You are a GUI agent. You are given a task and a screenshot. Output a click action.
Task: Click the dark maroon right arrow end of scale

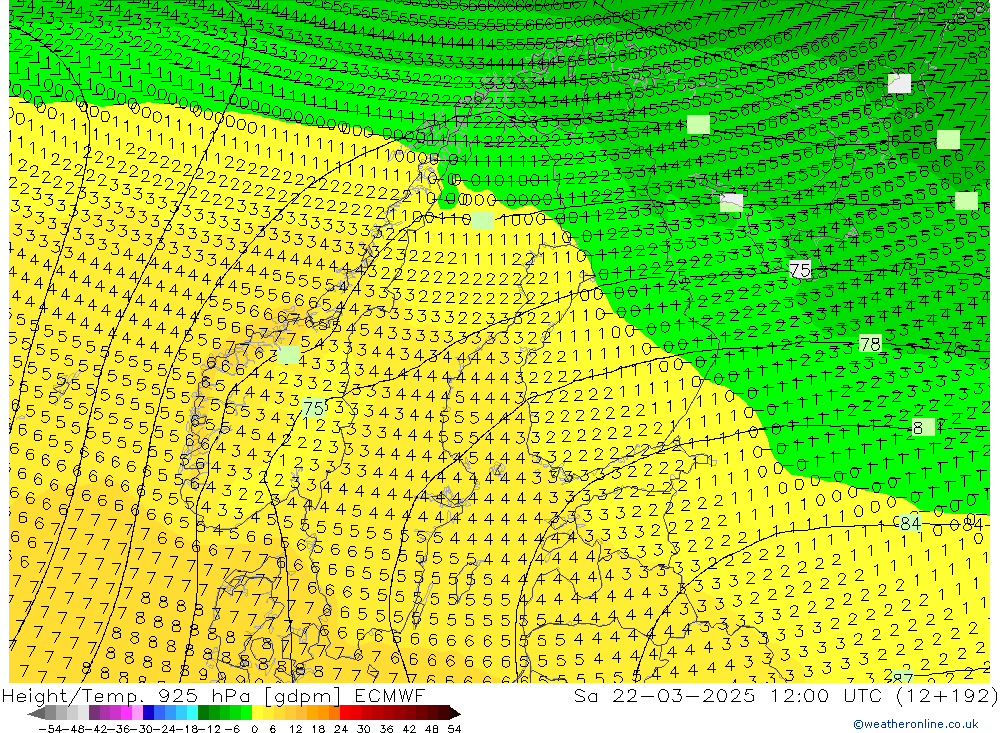click(455, 713)
